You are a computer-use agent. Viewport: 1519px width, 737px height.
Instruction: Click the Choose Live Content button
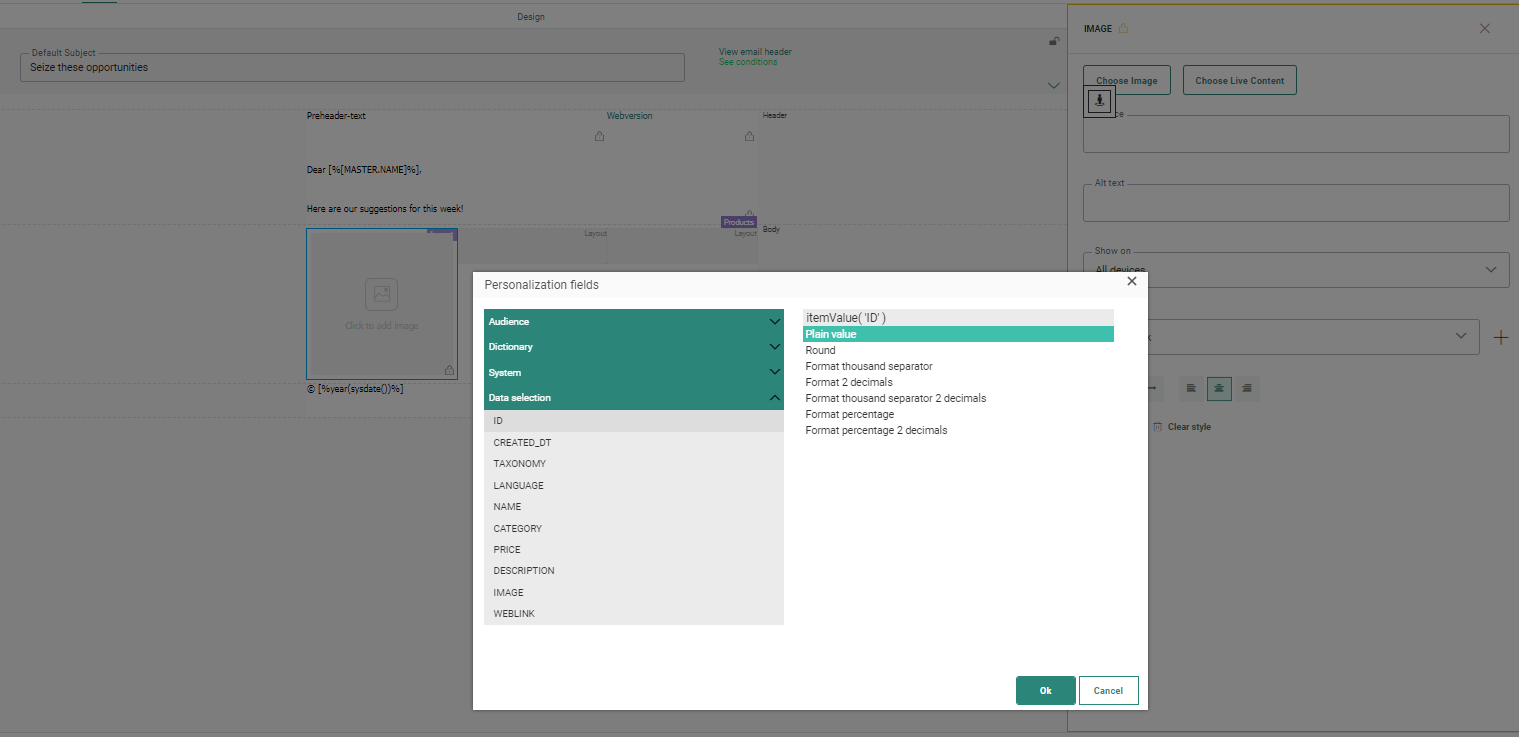(1239, 81)
